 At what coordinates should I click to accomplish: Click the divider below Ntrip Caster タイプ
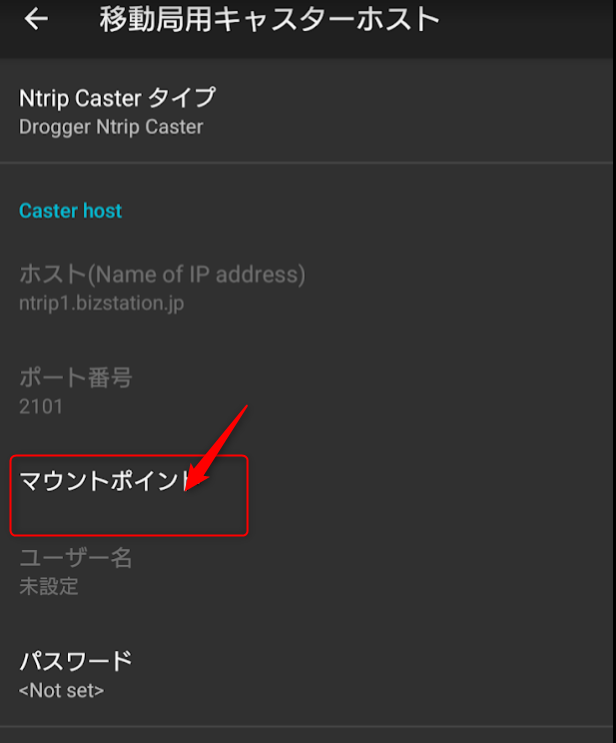click(x=308, y=163)
